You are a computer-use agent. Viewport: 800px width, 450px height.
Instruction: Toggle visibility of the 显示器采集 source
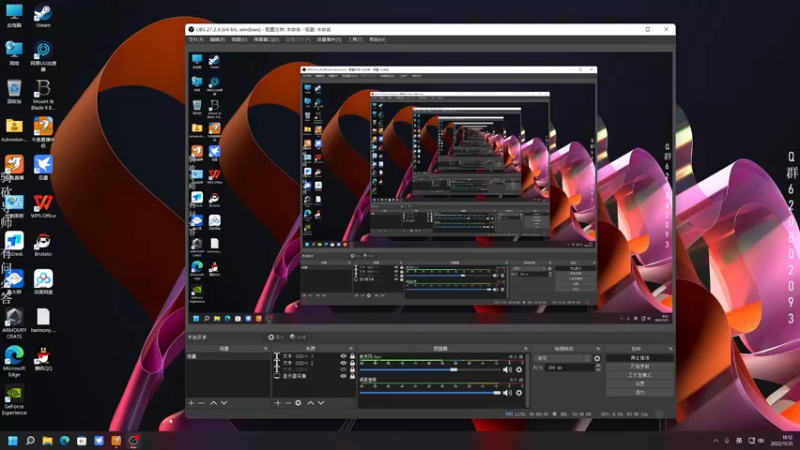pos(343,376)
